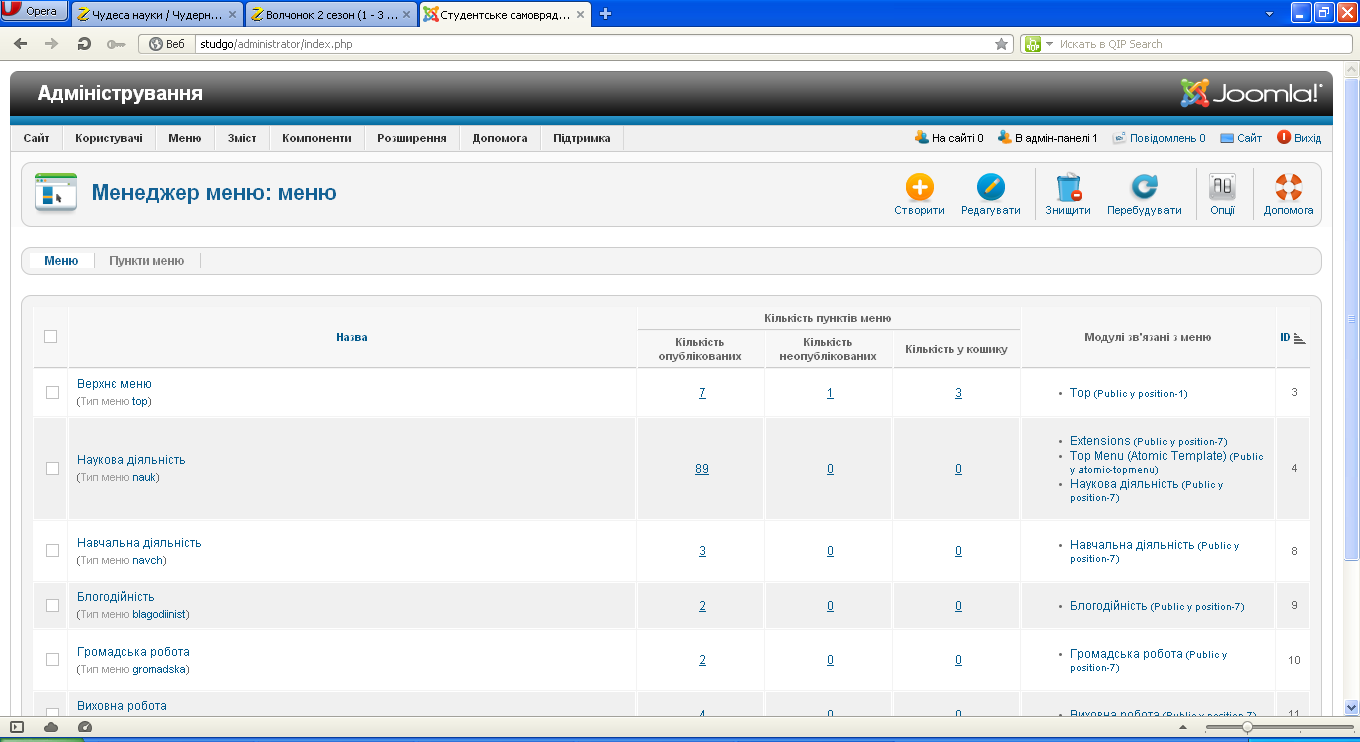Switch to the Пункти меню submenu tab
The image size is (1360, 742).
(147, 260)
